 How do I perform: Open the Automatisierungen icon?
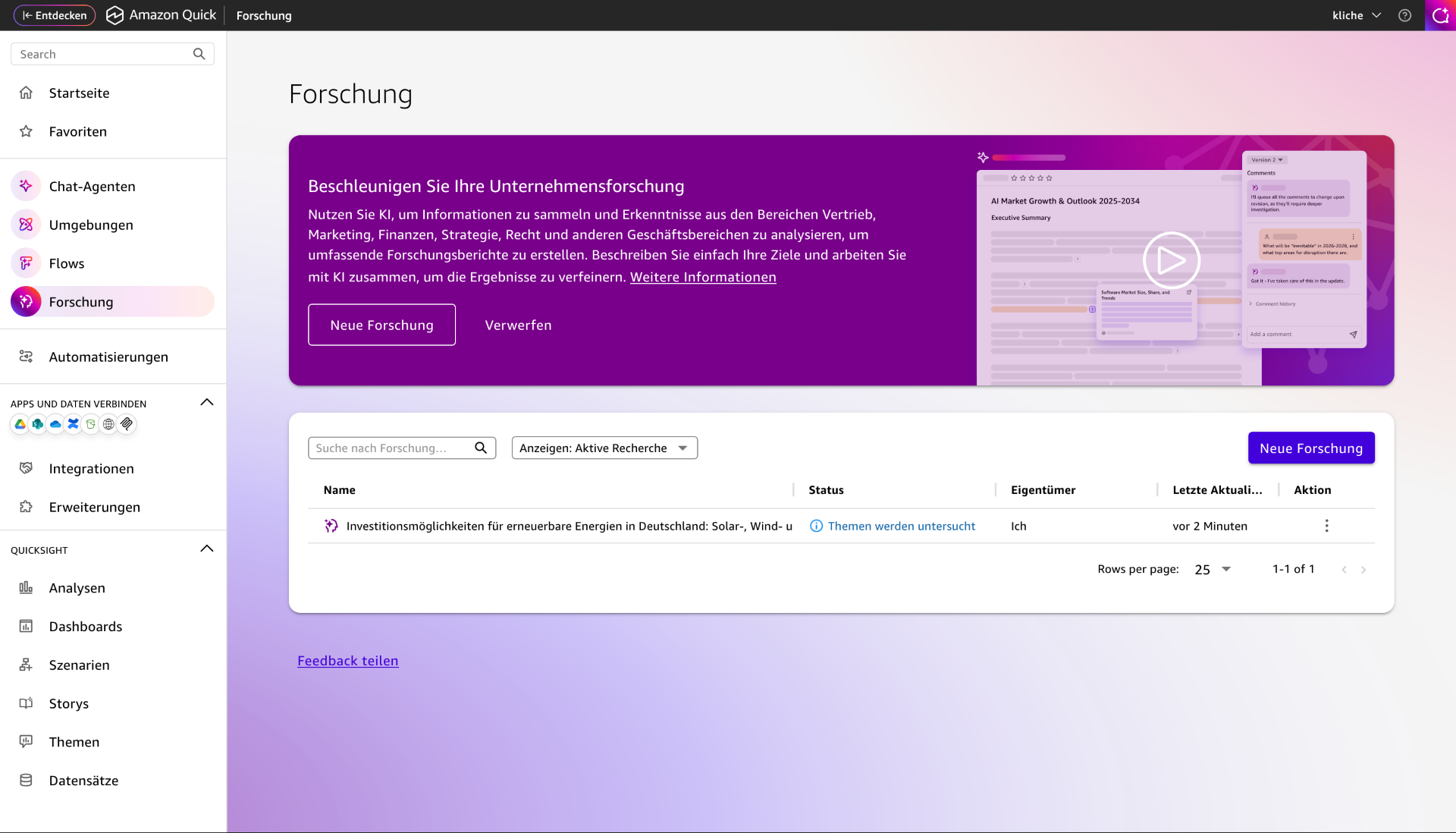(x=26, y=357)
